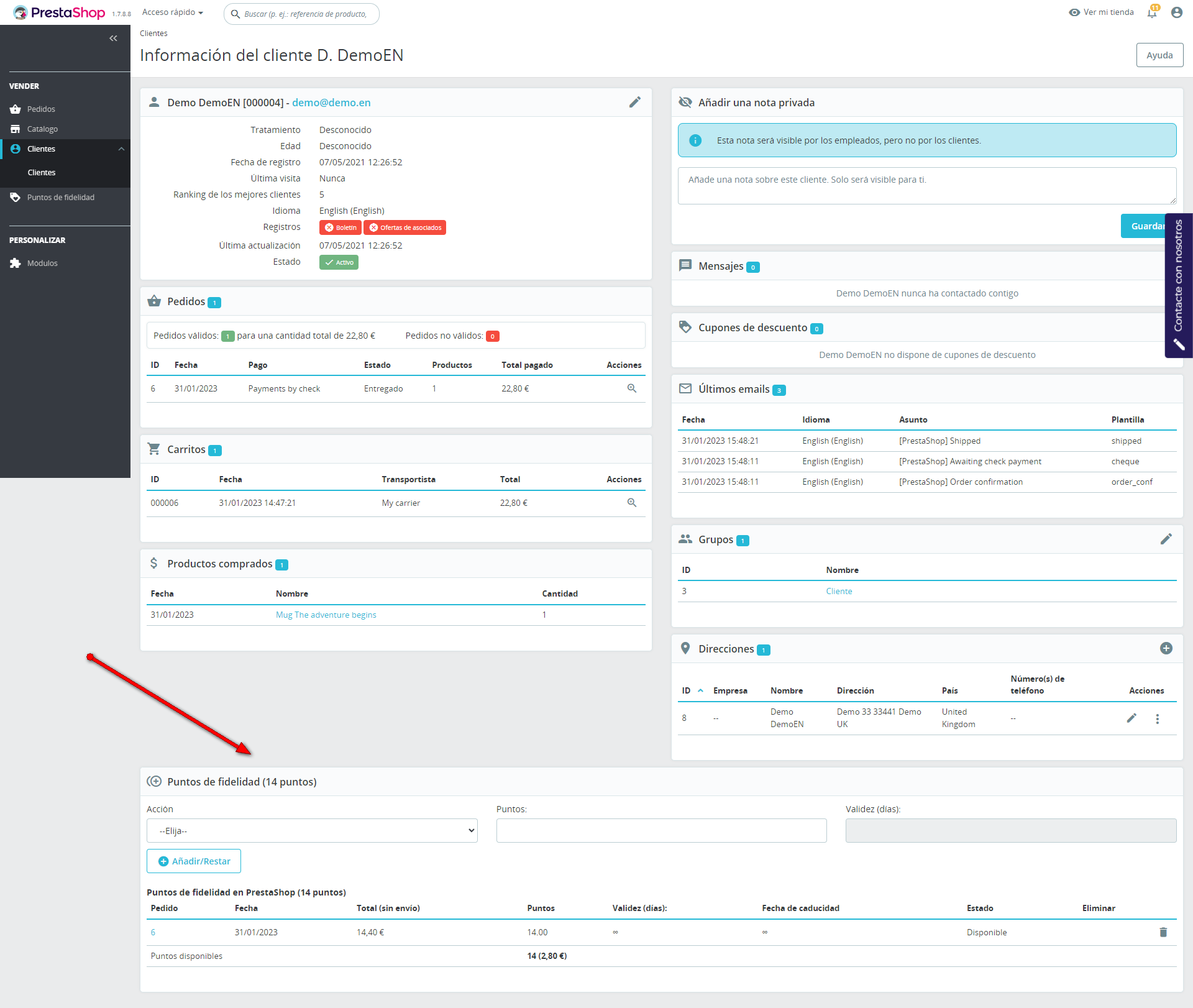Screen dimensions: 1193x1008
Task: Collapse the sidebar menu chevrons
Action: coord(113,39)
